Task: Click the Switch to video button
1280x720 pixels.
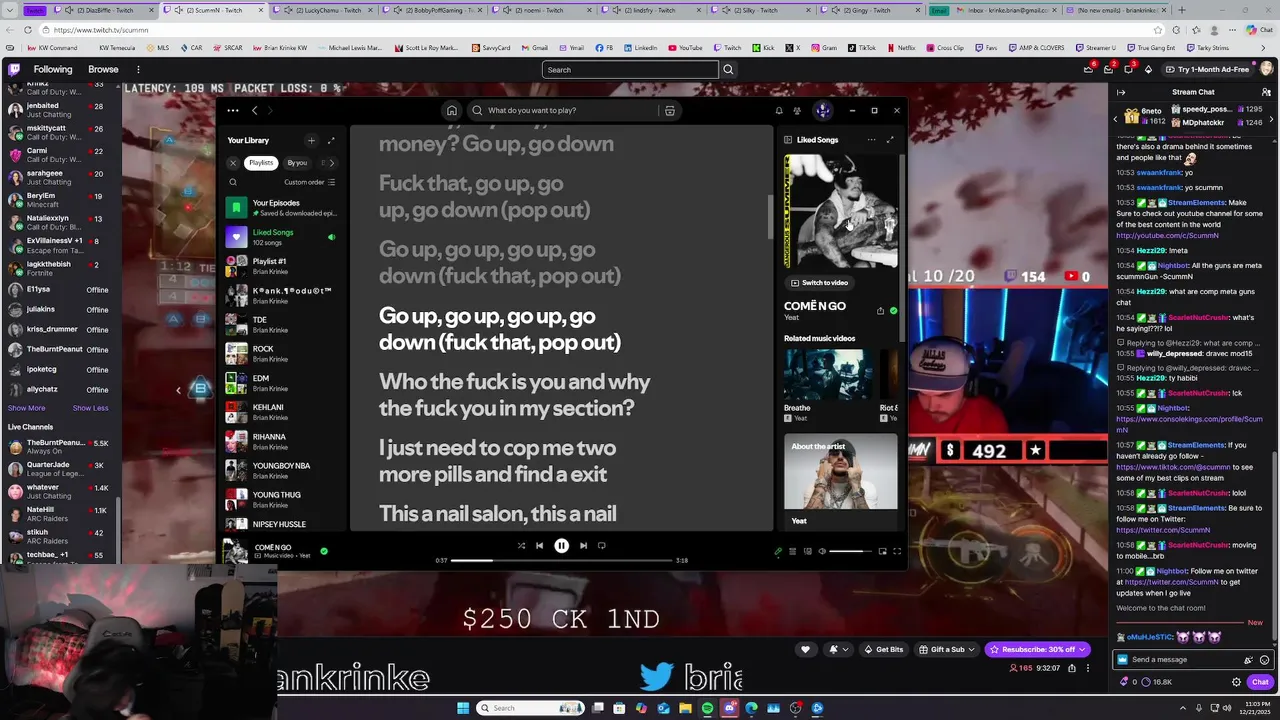Action: (818, 283)
